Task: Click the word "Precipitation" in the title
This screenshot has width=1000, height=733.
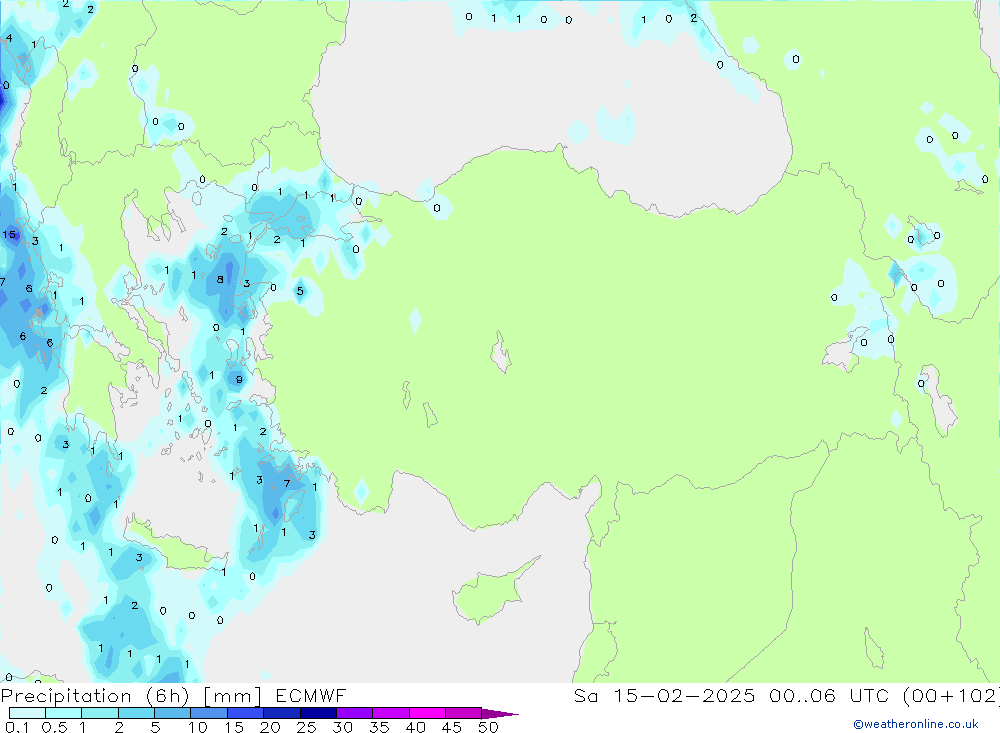Action: (66, 696)
